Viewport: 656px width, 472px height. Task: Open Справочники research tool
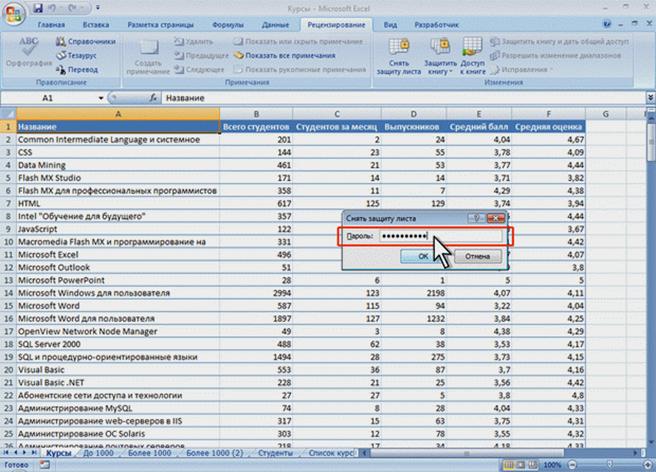point(85,41)
